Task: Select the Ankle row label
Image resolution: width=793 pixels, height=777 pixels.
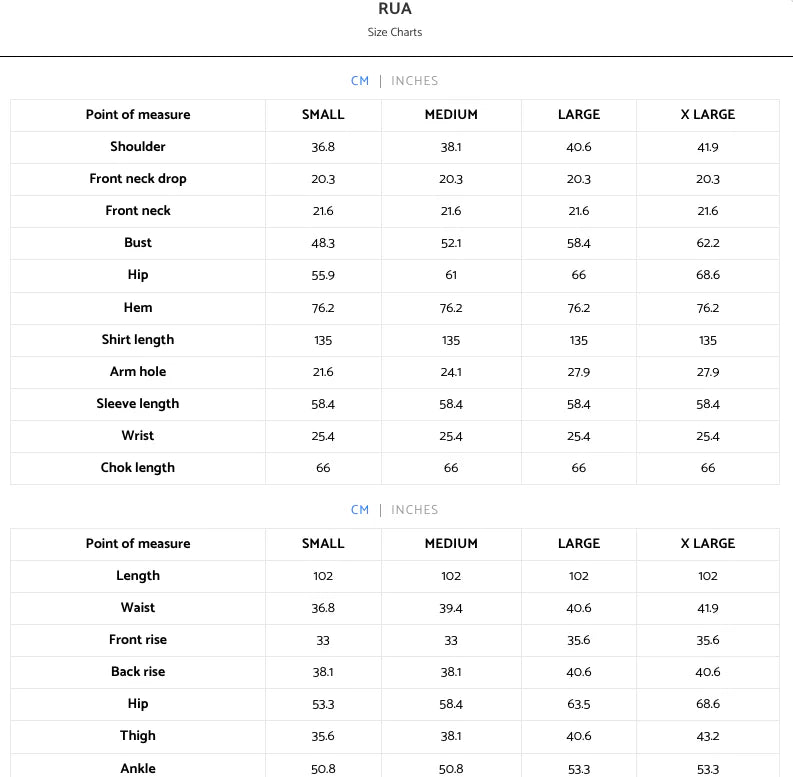Action: tap(138, 769)
